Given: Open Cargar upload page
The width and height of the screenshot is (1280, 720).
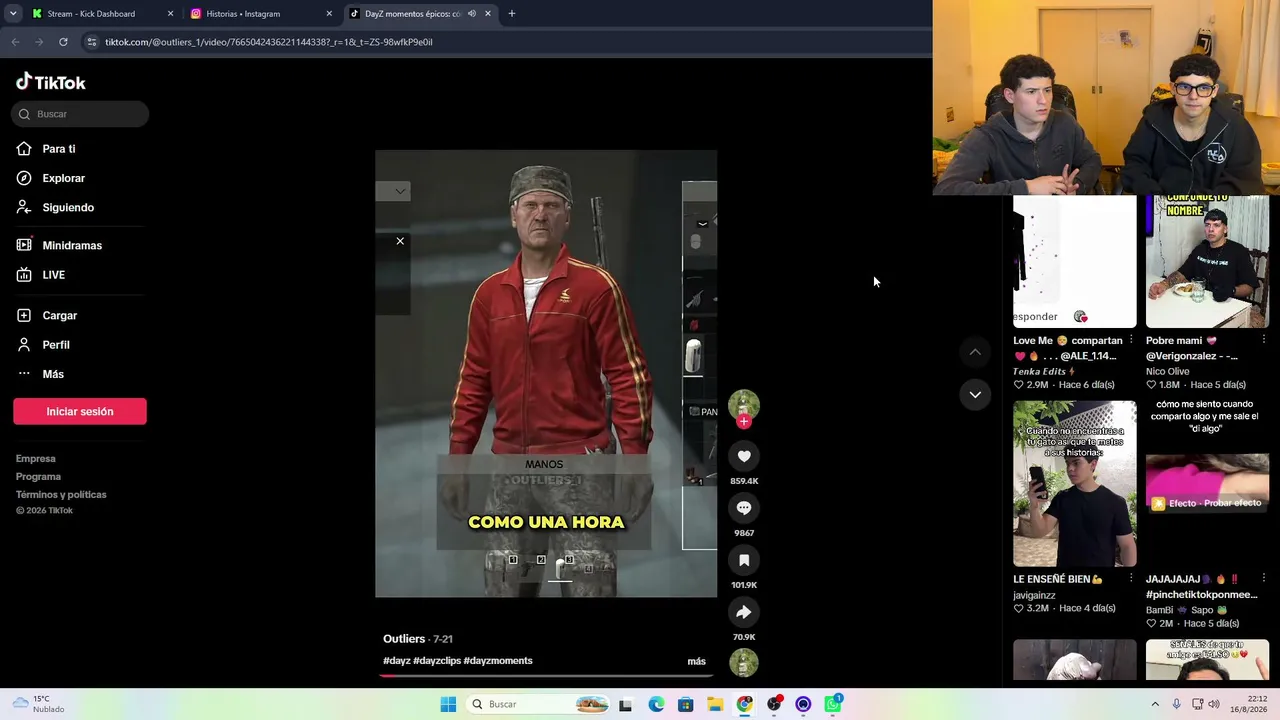Looking at the screenshot, I should pyautogui.click(x=60, y=315).
